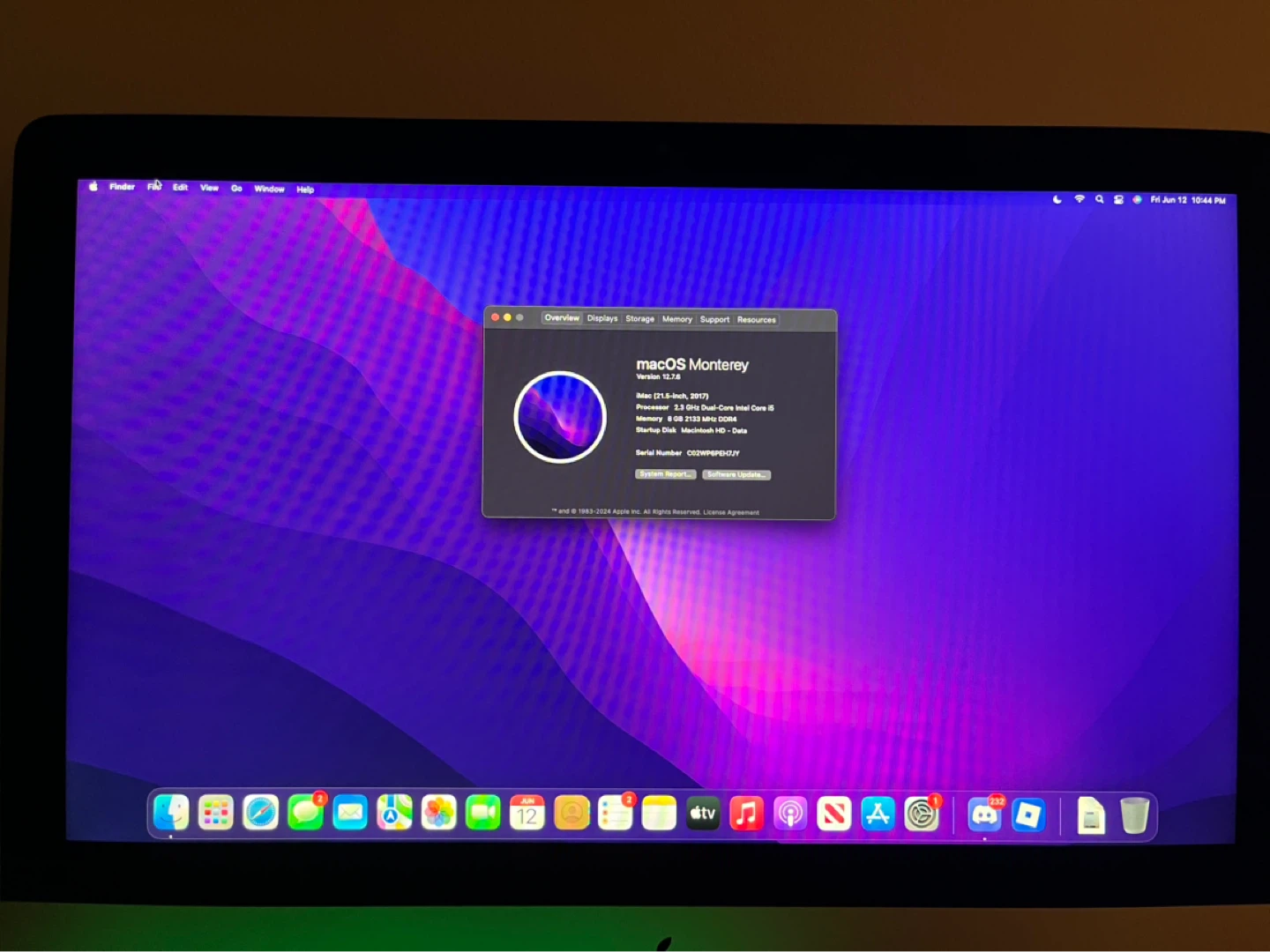1270x952 pixels.
Task: Select the Overview tab
Action: tap(562, 318)
